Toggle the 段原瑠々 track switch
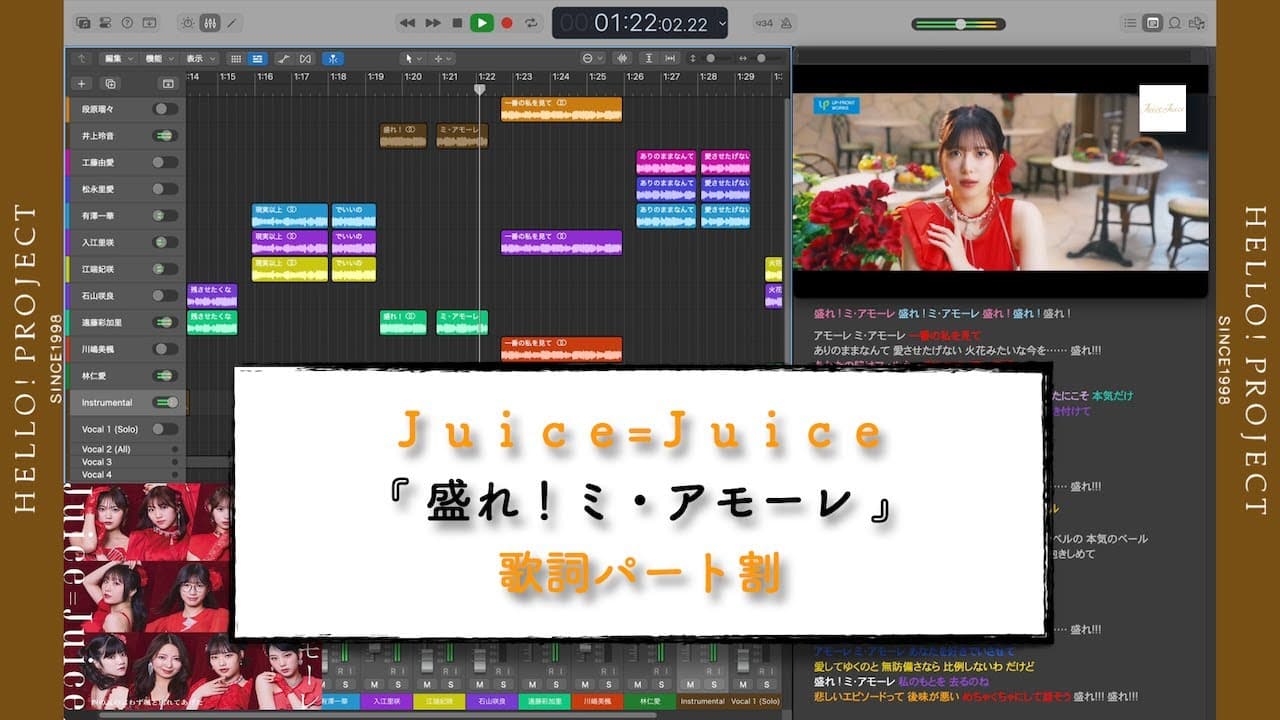 click(165, 109)
